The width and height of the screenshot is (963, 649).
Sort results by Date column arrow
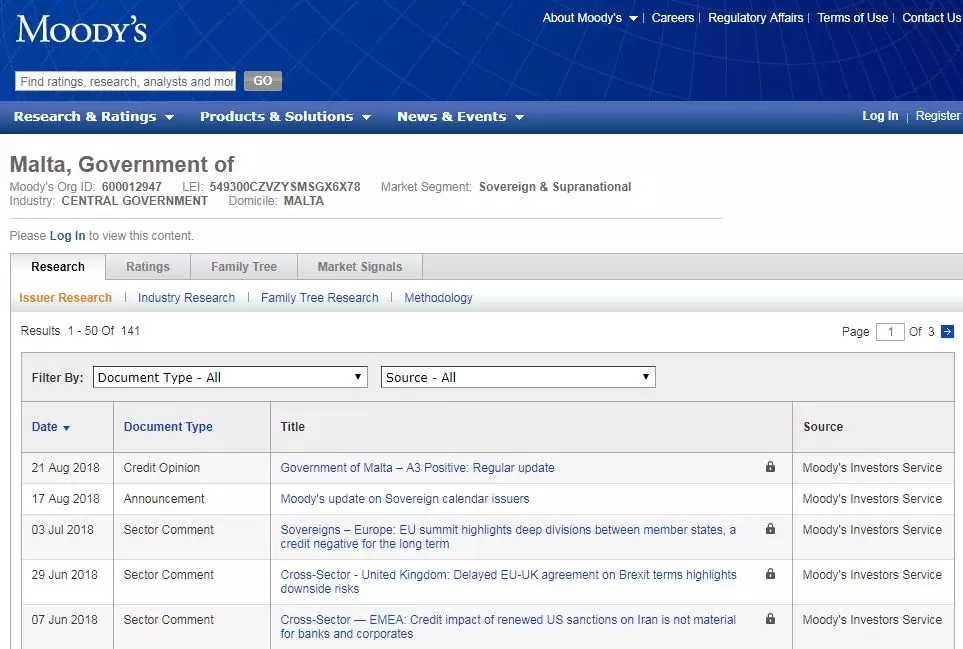[x=67, y=428]
